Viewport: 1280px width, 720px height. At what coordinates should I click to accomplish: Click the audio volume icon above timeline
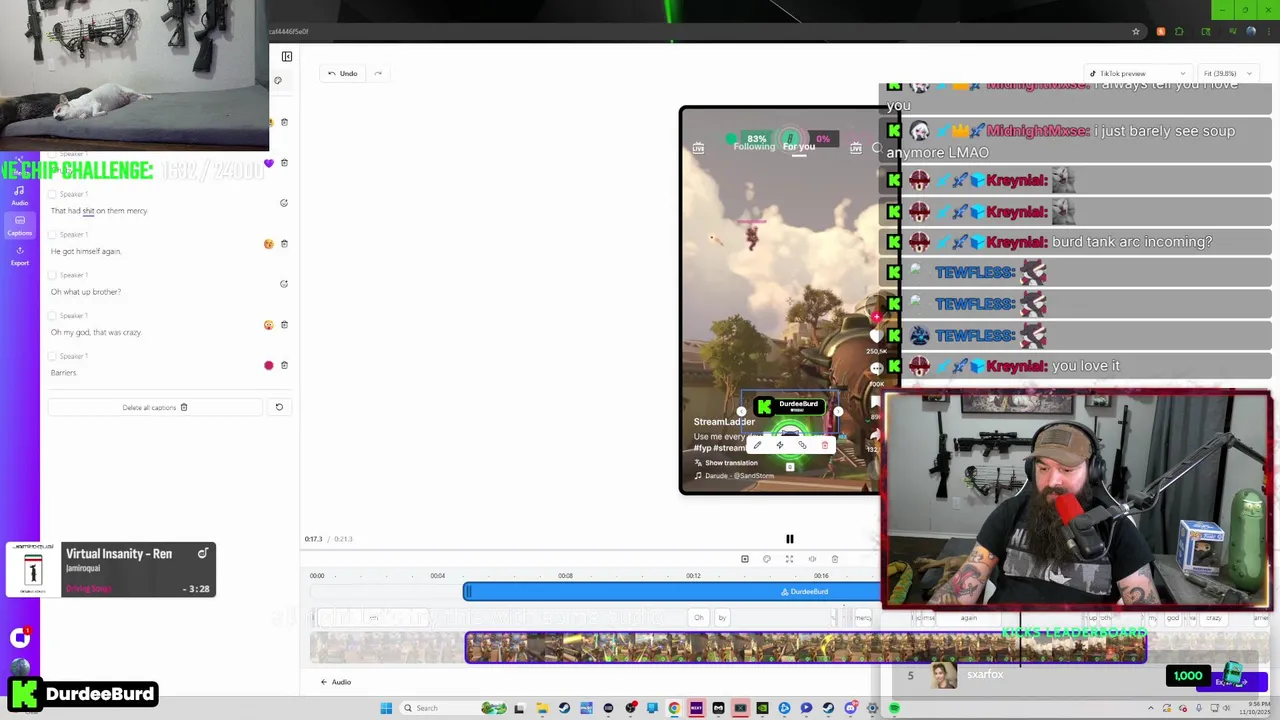[812, 559]
